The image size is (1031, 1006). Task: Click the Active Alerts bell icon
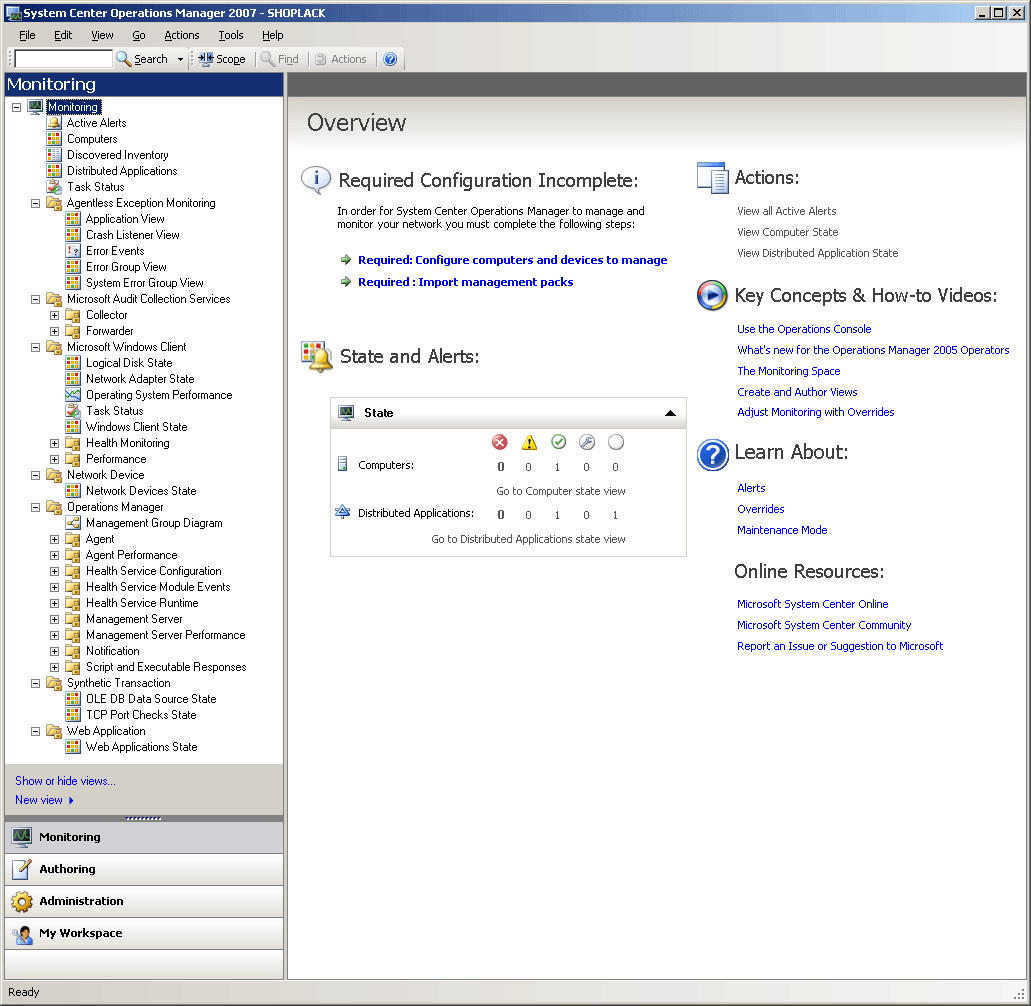tap(54, 123)
